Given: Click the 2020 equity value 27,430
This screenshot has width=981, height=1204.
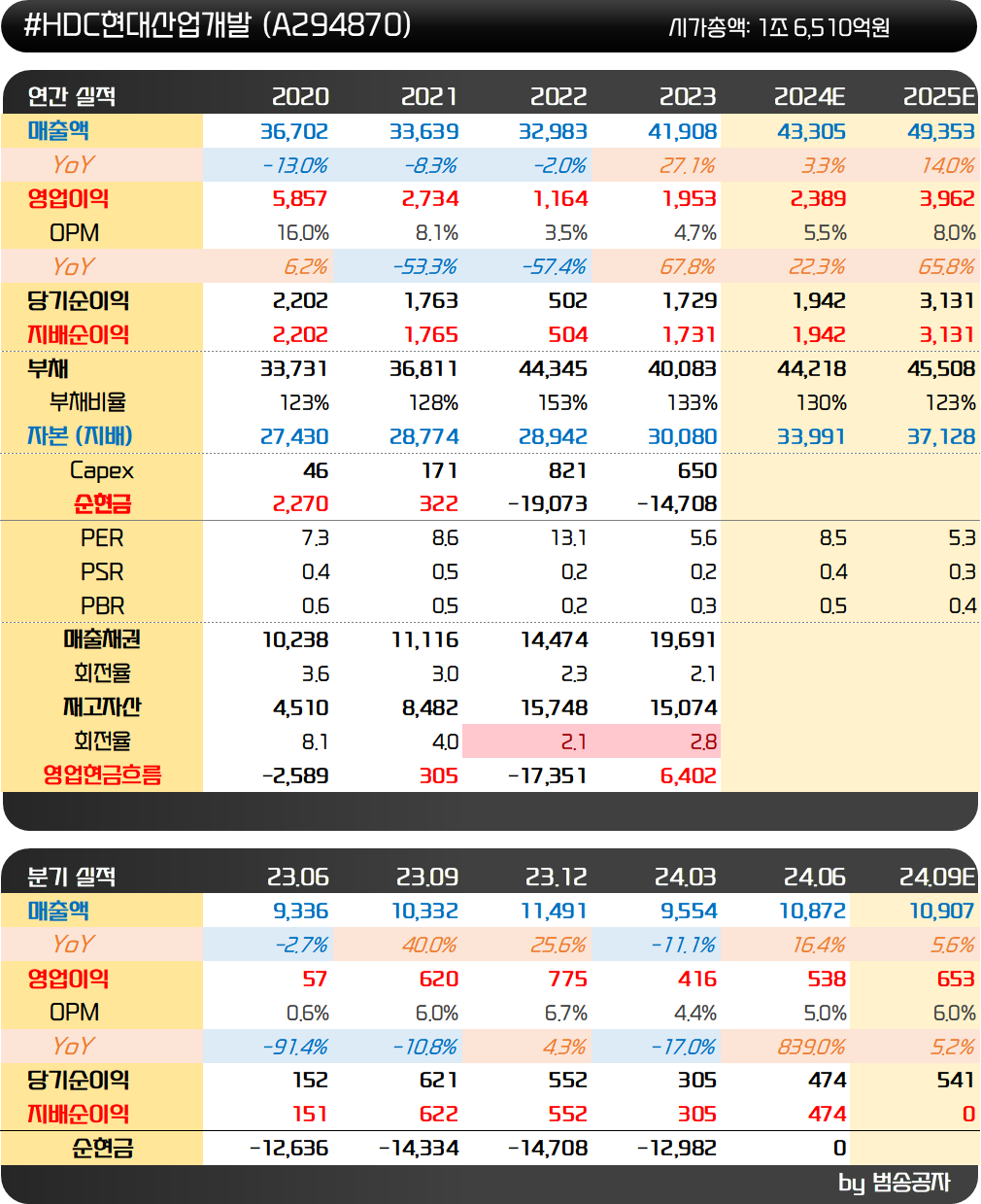Looking at the screenshot, I should pyautogui.click(x=294, y=436).
